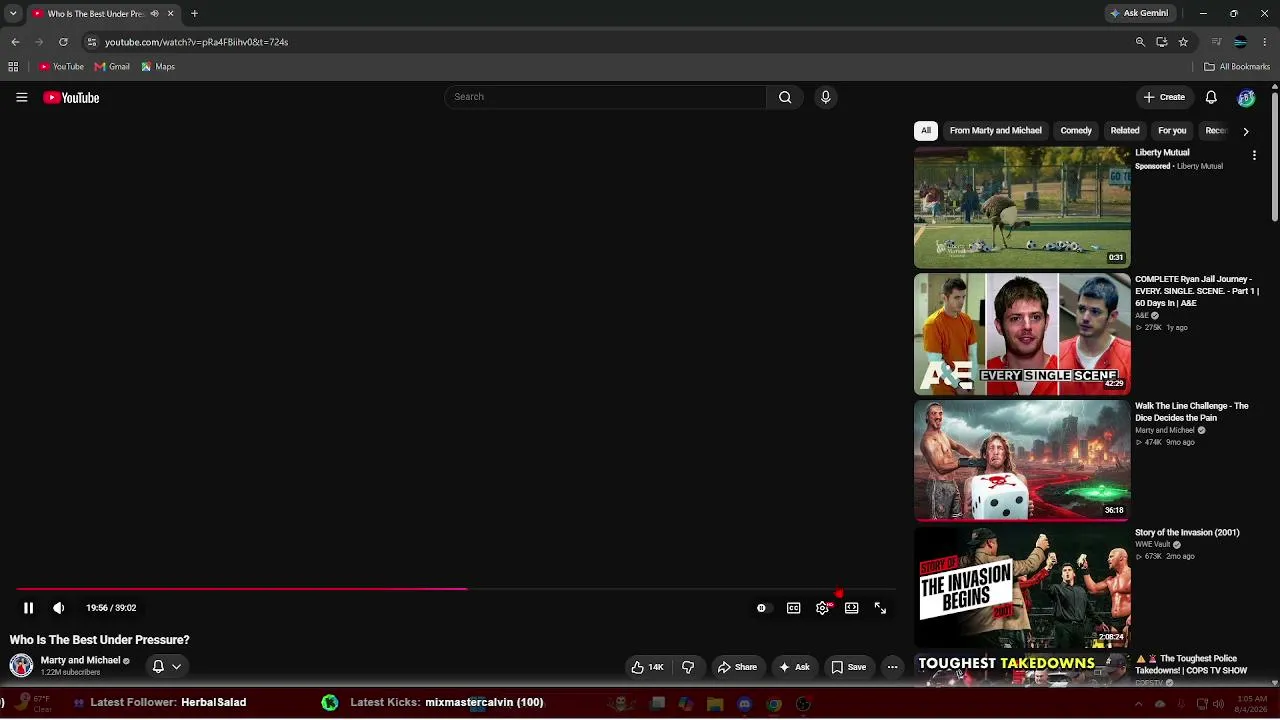Image resolution: width=1280 pixels, height=720 pixels.
Task: Open a new browser tab
Action: pos(194,13)
